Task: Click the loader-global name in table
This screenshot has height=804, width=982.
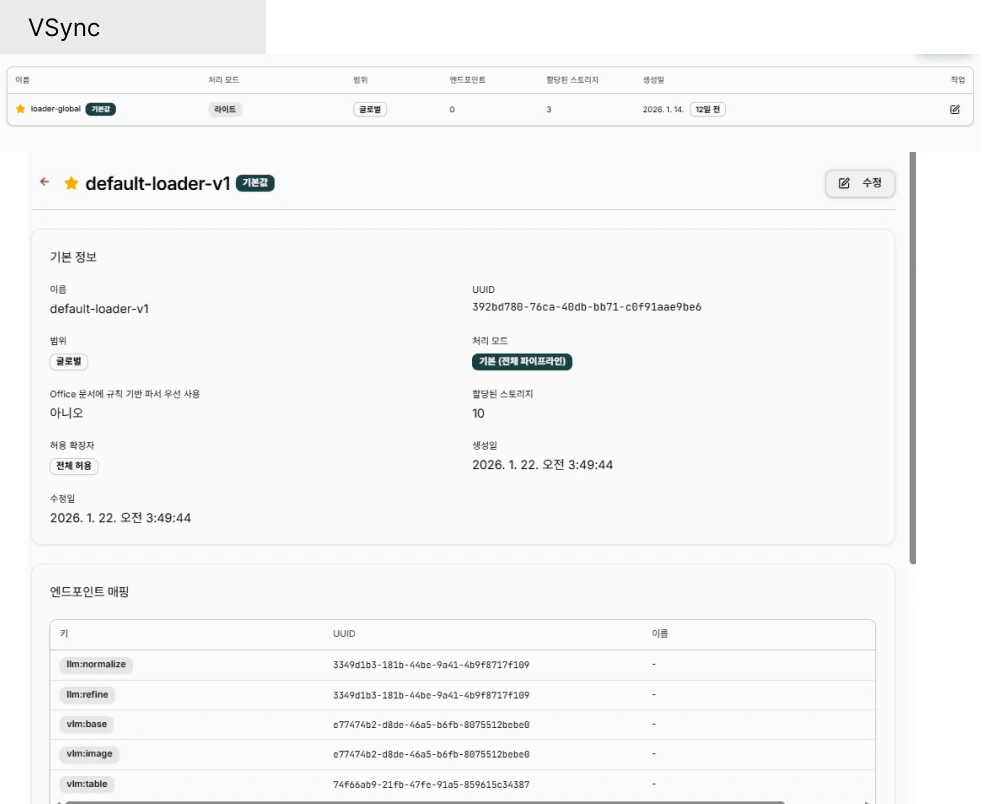Action: tap(56, 109)
